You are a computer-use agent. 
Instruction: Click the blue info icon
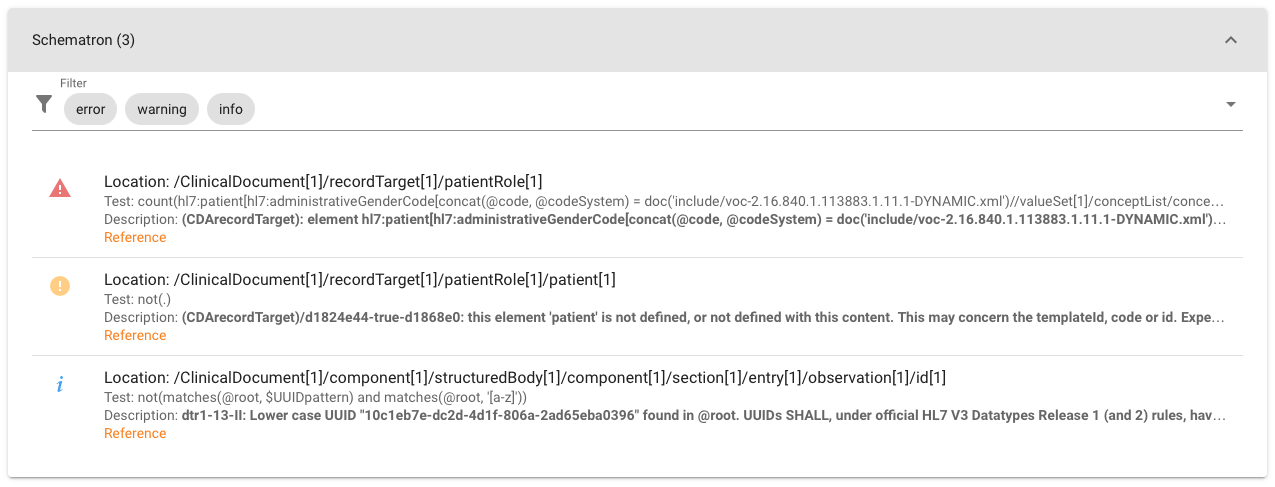[60, 384]
